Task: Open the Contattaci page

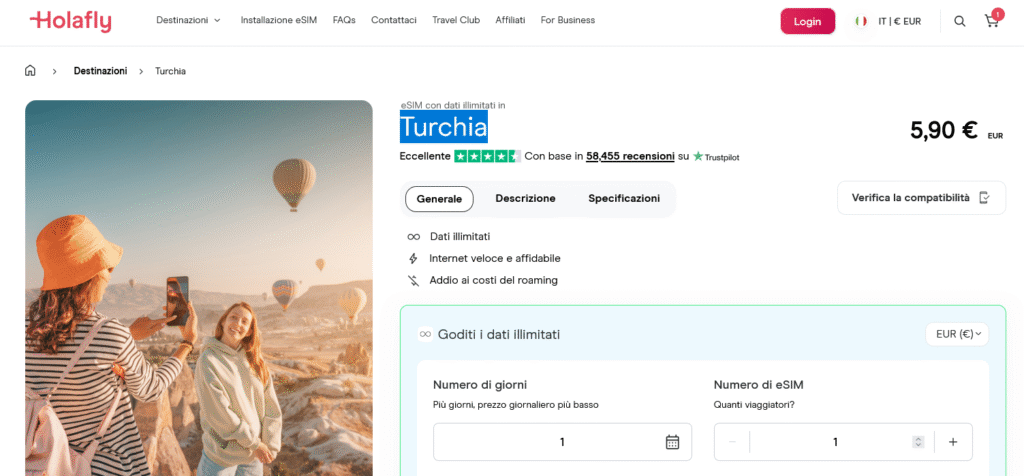Action: pos(394,20)
